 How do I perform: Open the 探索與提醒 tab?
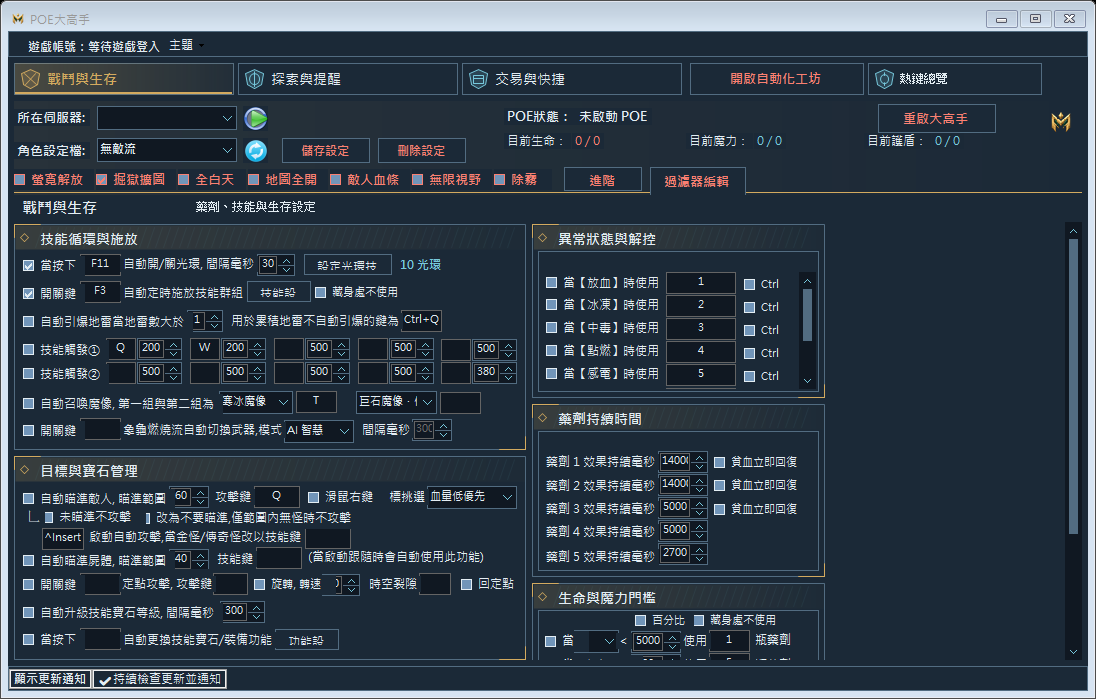point(347,79)
